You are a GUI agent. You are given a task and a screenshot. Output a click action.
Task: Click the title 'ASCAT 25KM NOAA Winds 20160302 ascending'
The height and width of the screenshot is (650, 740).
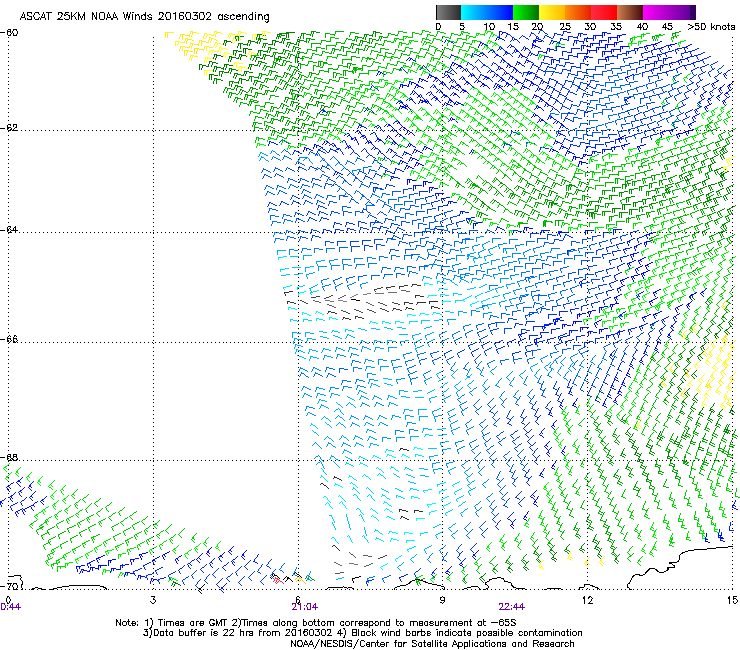point(144,17)
